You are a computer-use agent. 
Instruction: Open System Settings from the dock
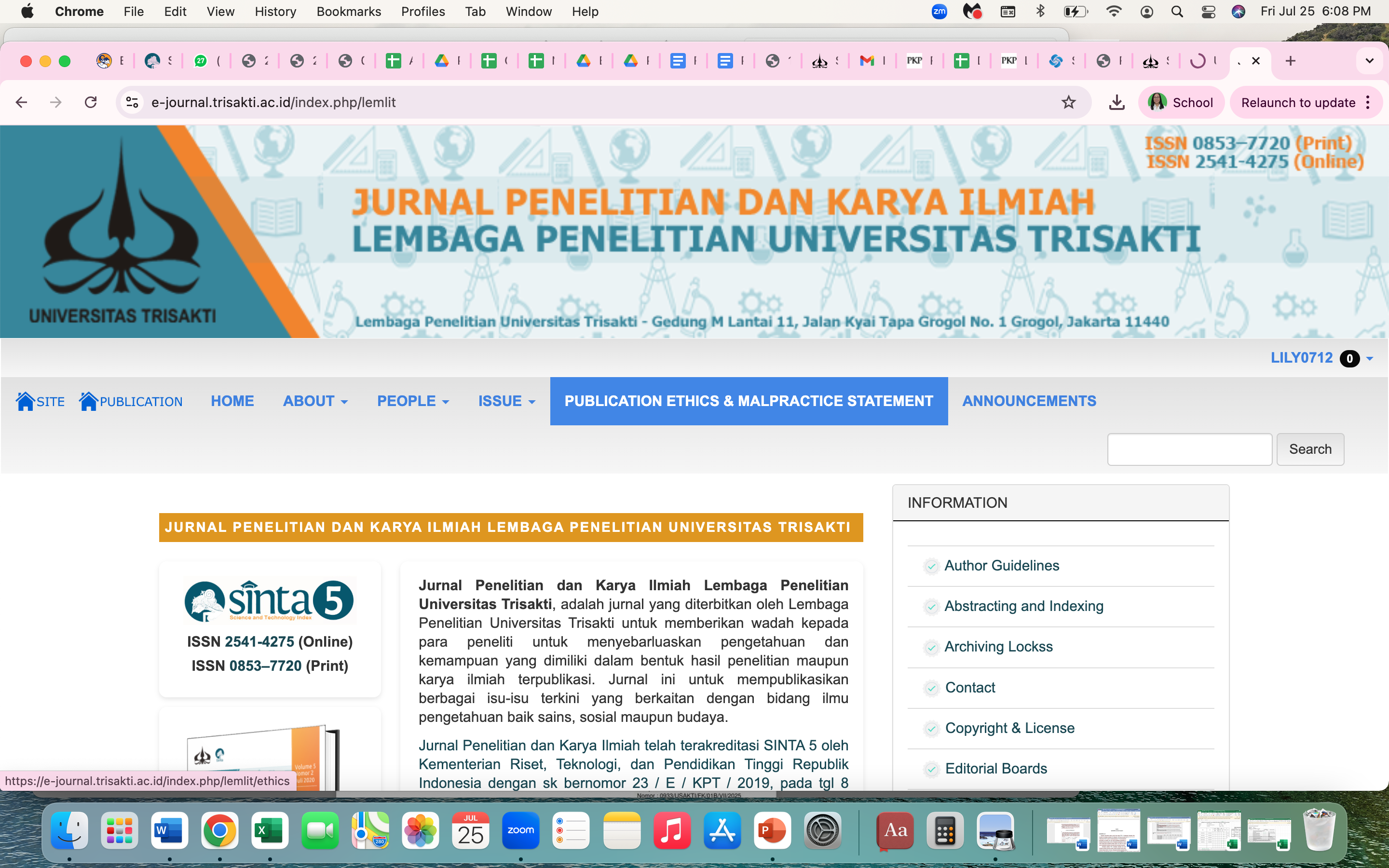[x=822, y=830]
